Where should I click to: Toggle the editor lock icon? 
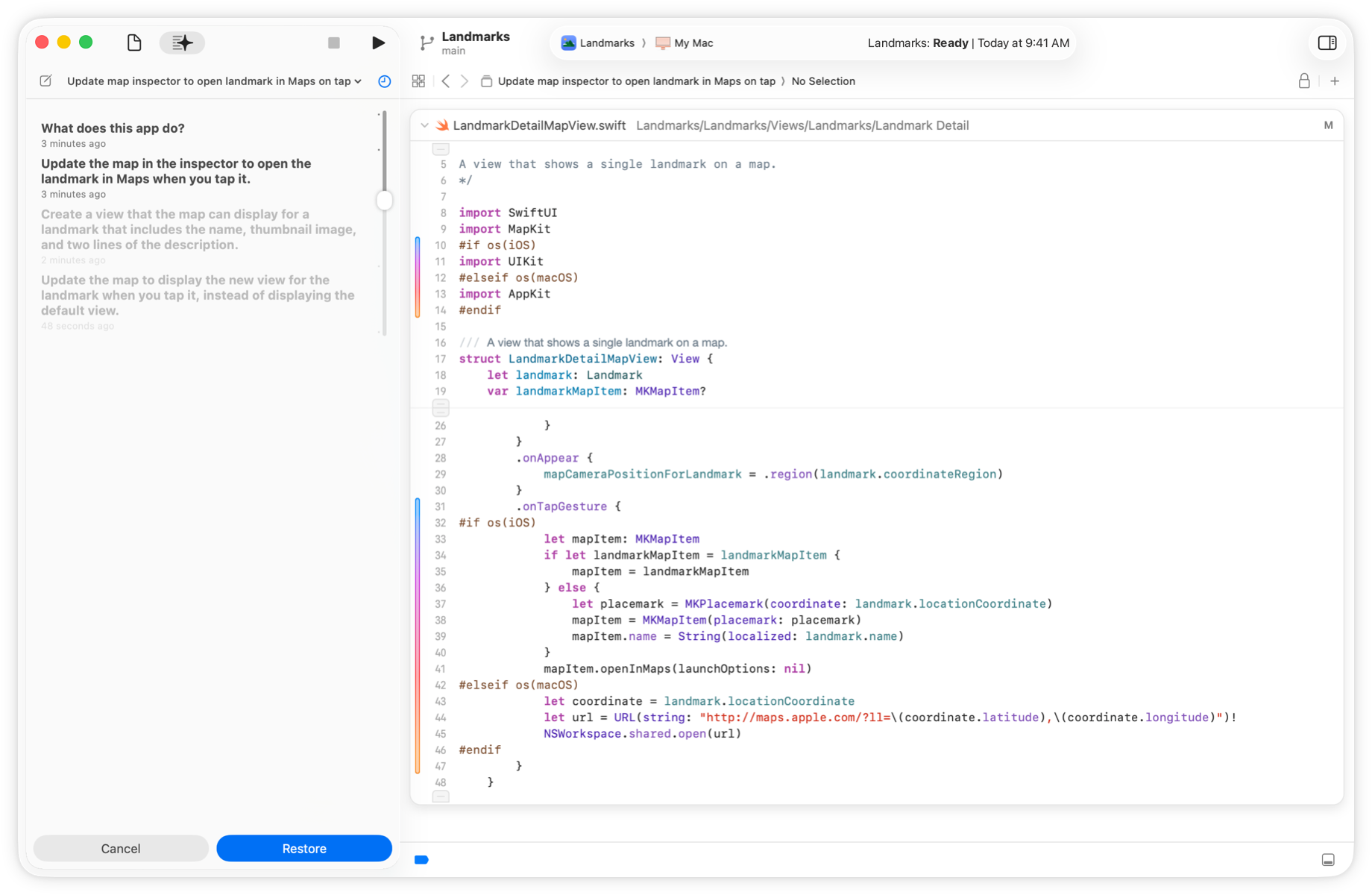click(1304, 81)
